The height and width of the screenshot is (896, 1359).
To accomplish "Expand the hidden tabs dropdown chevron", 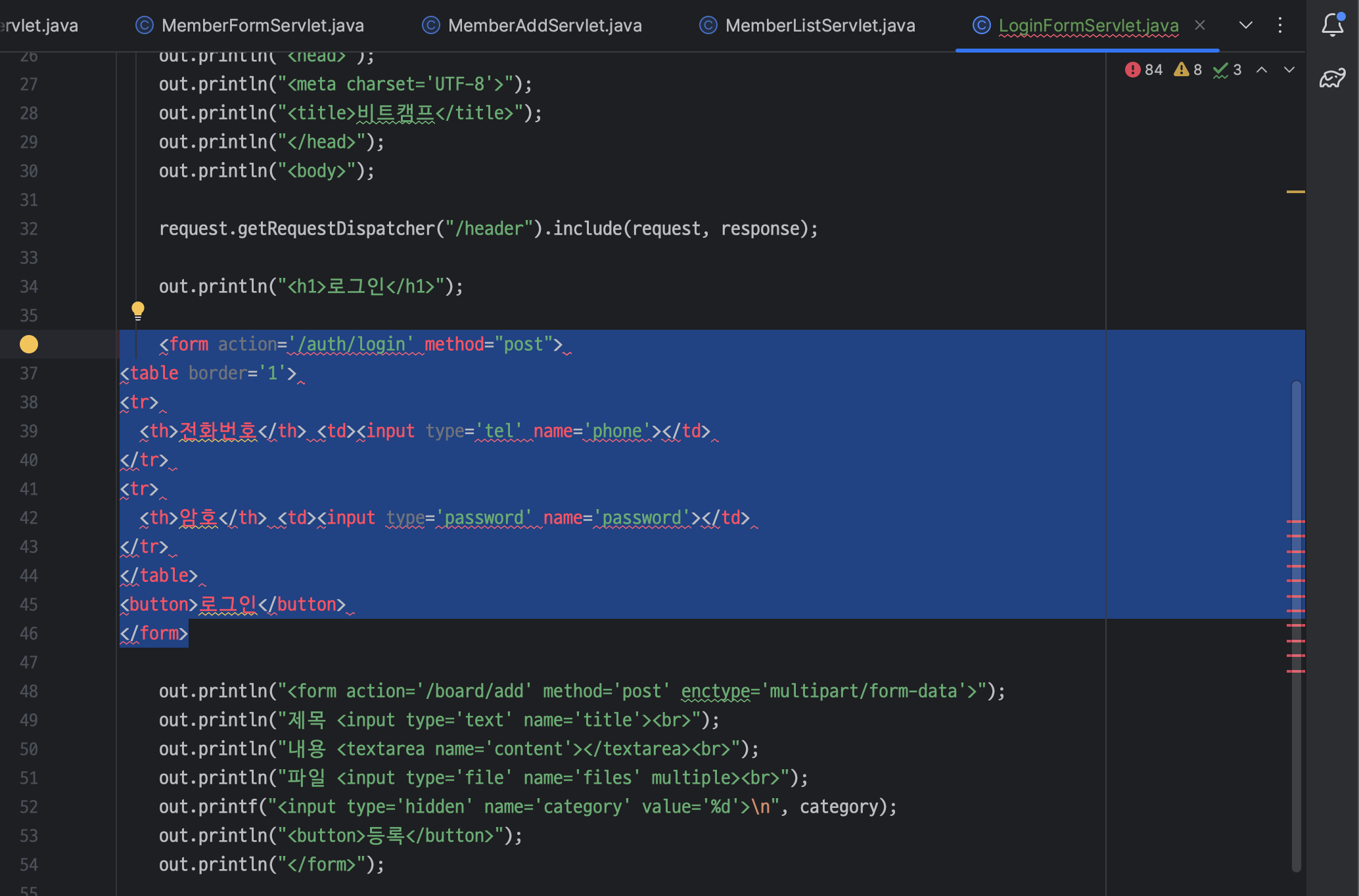I will coord(1245,25).
